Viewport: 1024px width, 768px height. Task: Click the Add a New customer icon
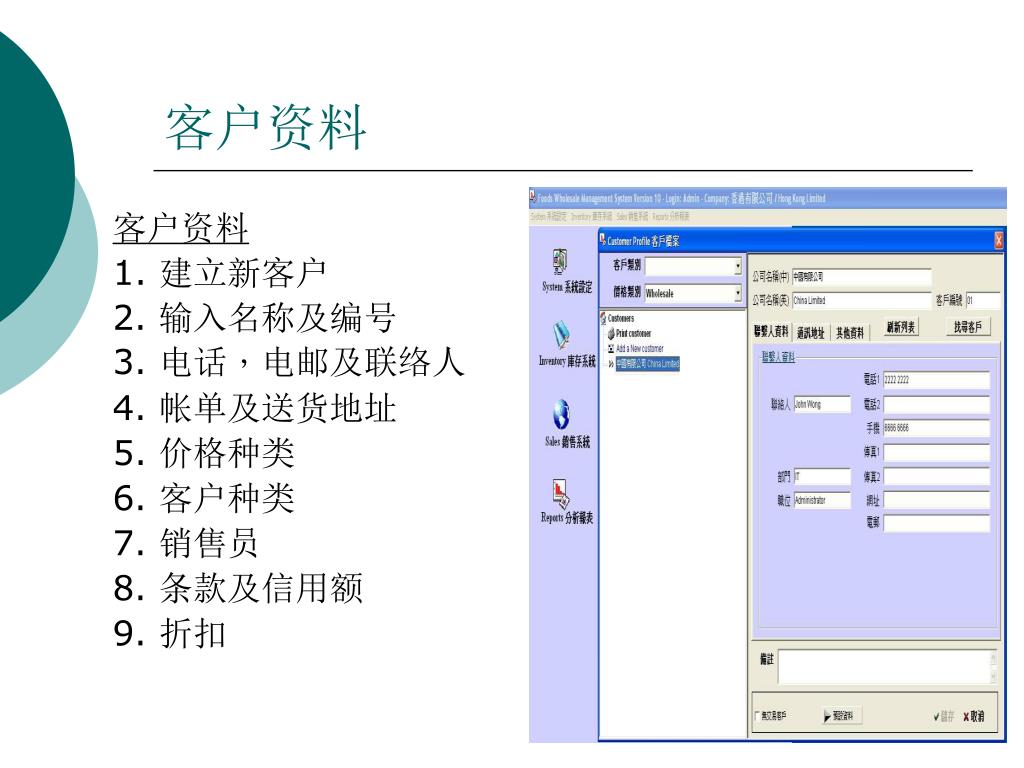[611, 349]
